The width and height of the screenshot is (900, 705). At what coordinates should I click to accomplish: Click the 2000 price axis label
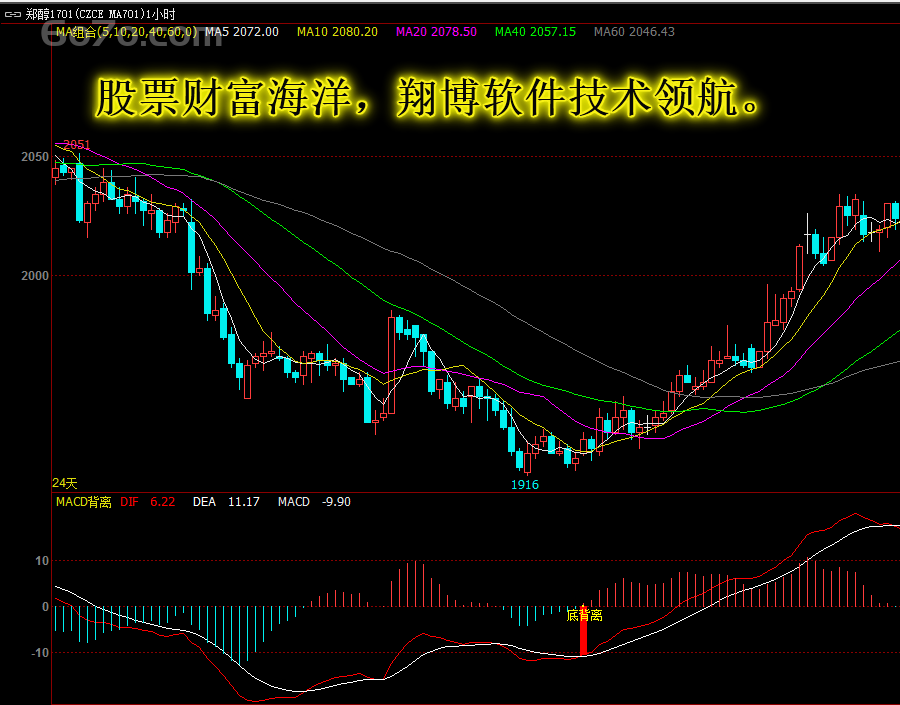click(35, 276)
